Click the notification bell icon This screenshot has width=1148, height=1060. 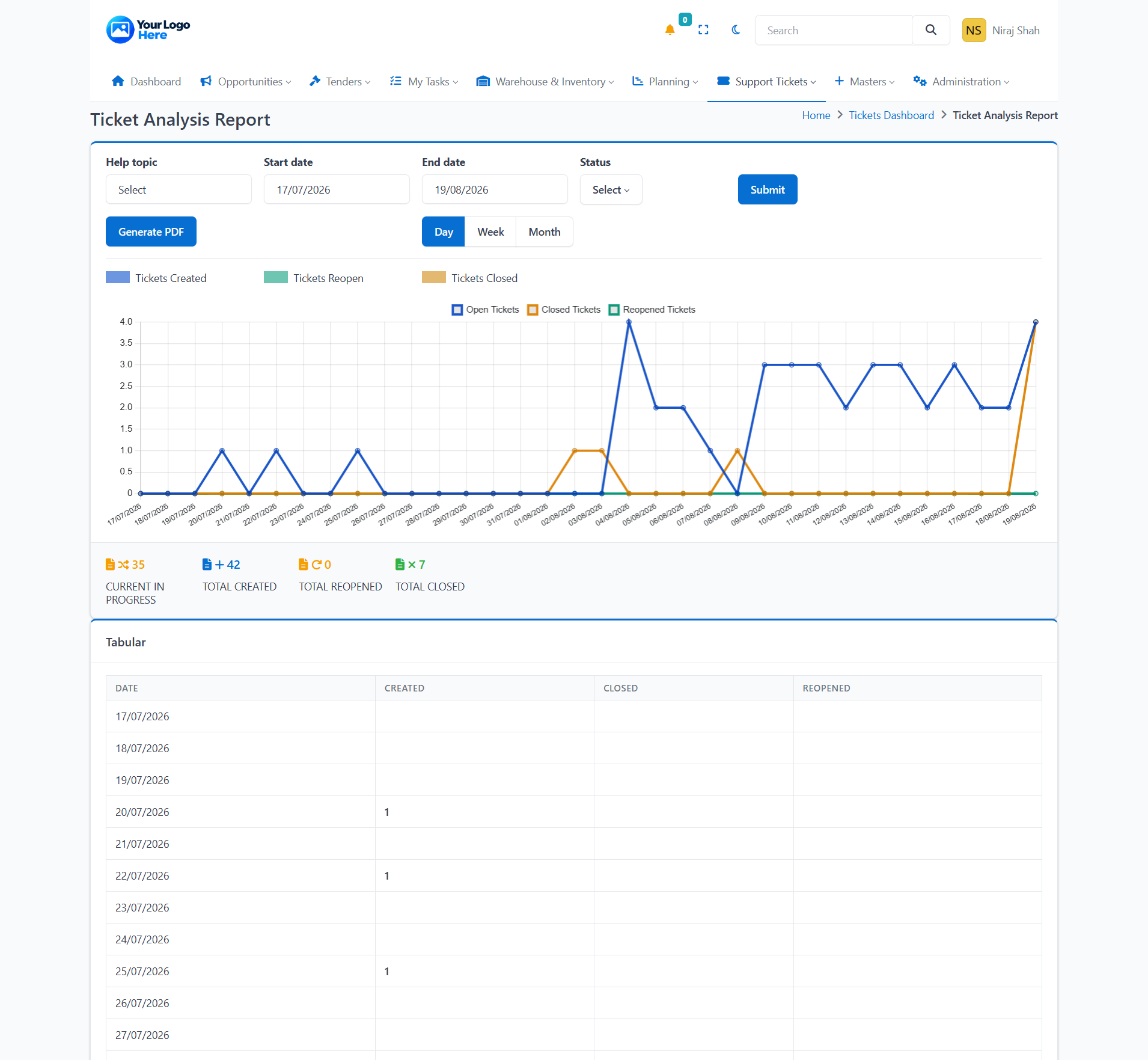[x=670, y=30]
